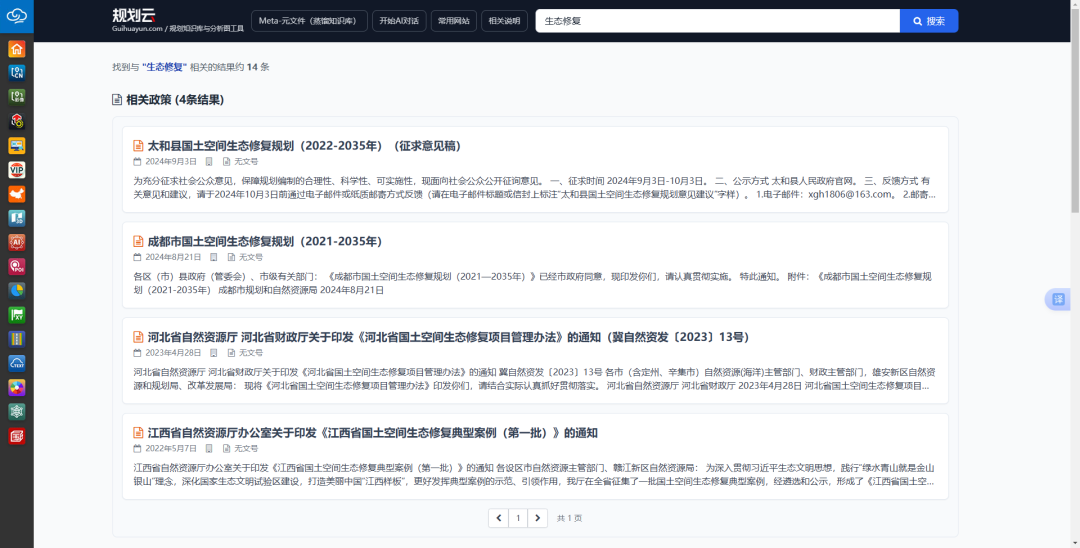Go to next page with right chevron

[x=538, y=518]
